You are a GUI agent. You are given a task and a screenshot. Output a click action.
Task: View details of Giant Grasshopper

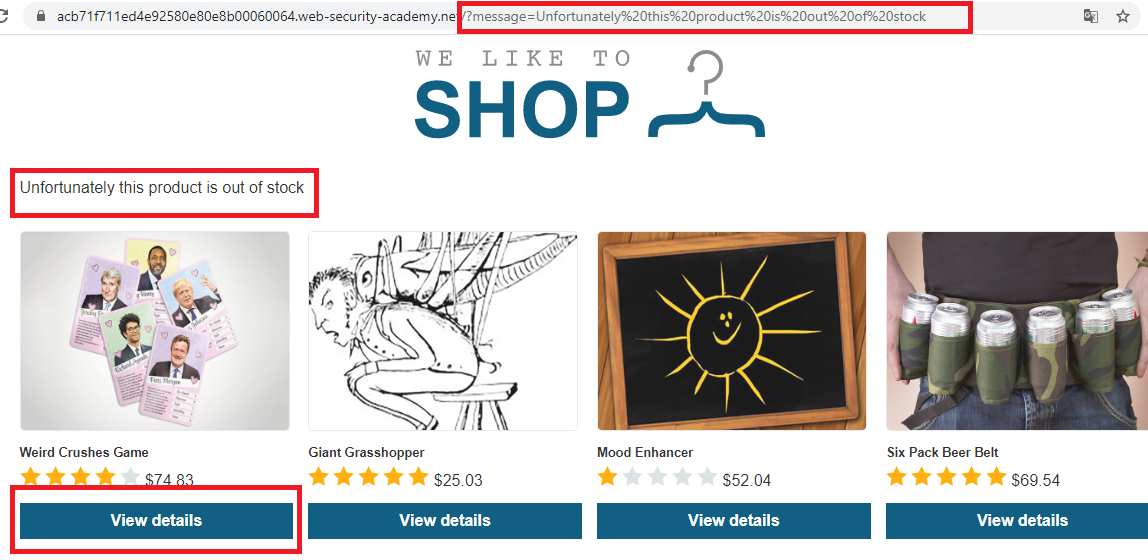(445, 520)
